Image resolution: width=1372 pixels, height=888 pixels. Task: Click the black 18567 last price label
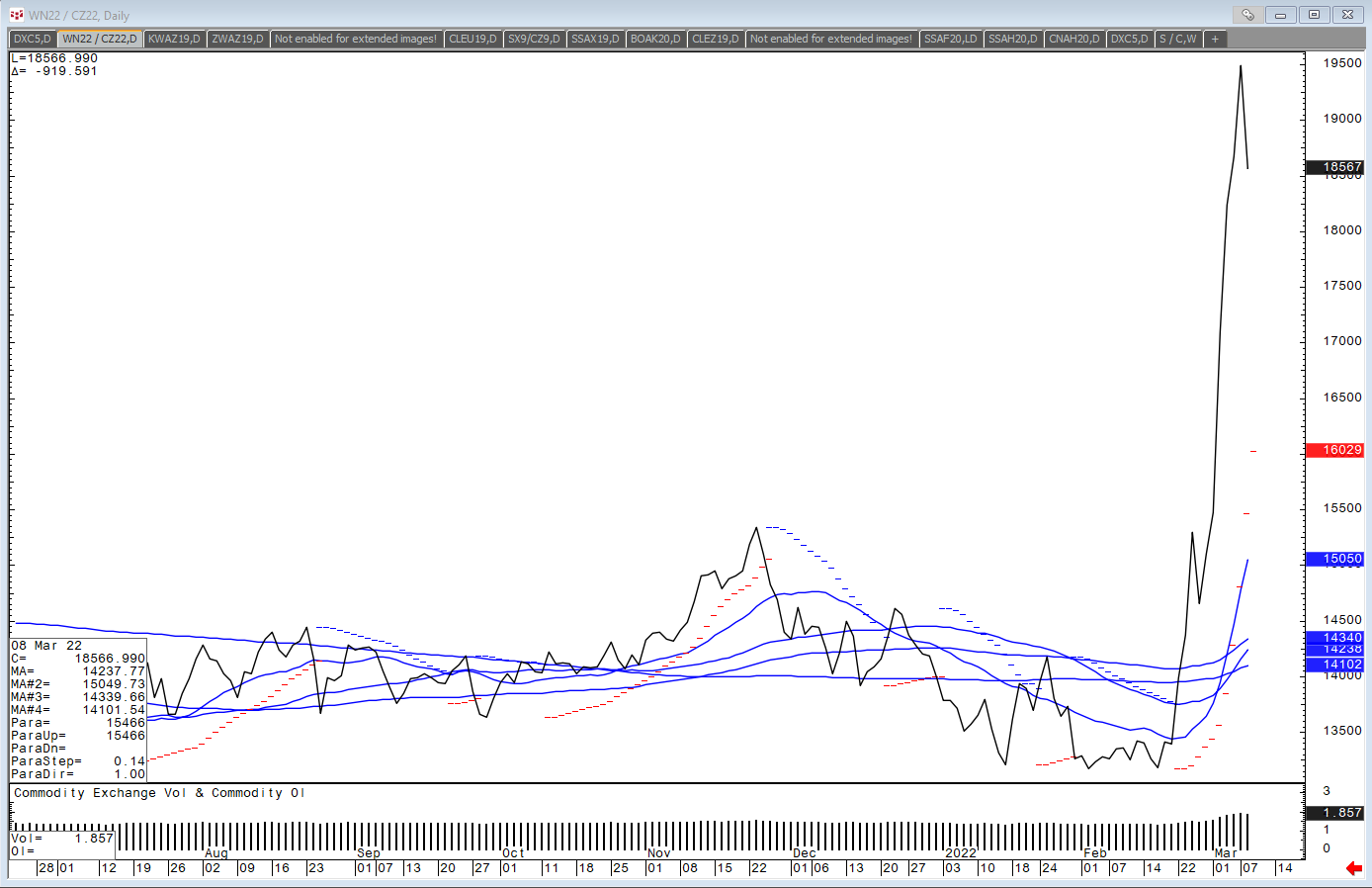tap(1335, 167)
